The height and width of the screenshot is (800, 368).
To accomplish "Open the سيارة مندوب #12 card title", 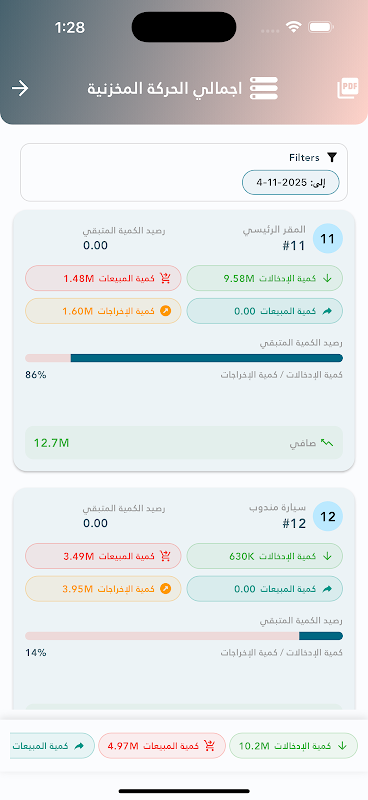I will 278,516.
